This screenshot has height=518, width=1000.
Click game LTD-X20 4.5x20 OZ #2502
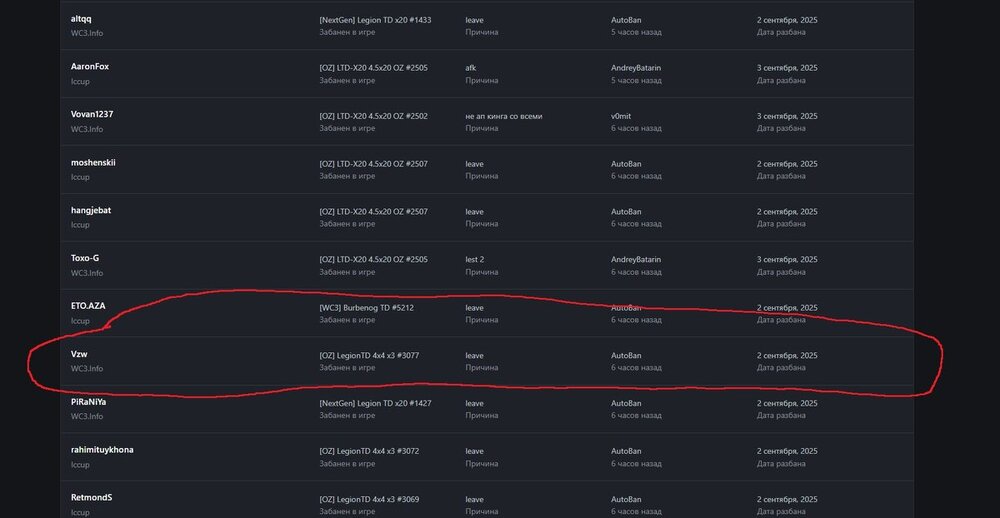(373, 115)
